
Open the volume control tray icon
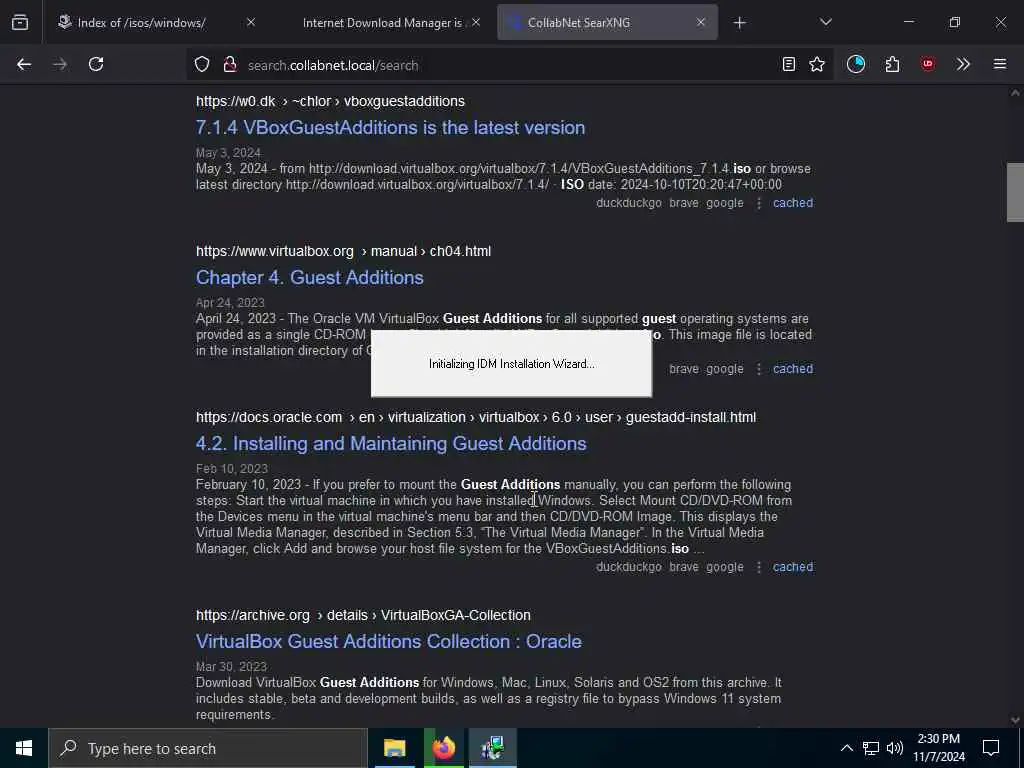(x=895, y=748)
